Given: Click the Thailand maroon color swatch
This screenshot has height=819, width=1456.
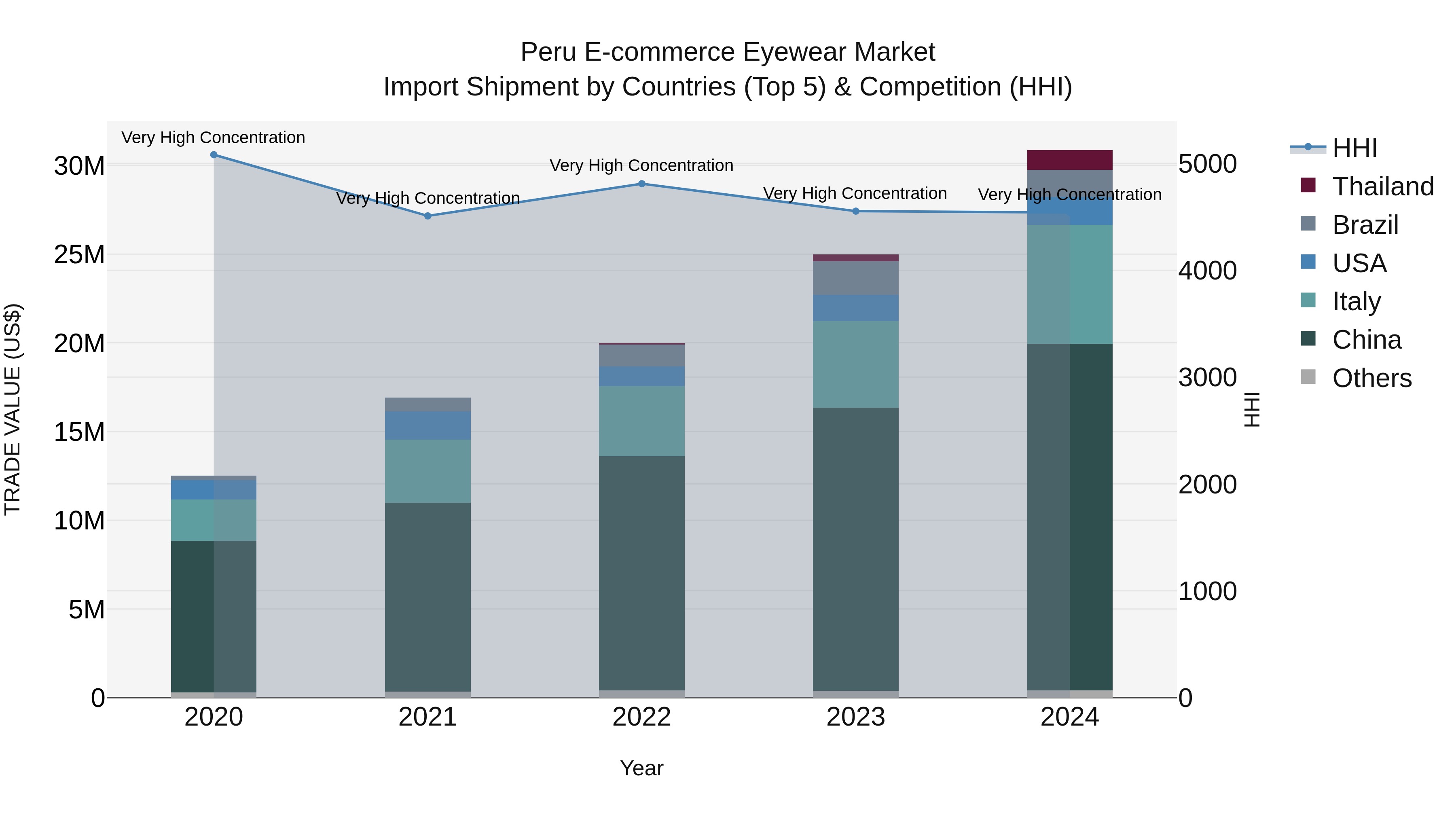Looking at the screenshot, I should (x=1308, y=185).
